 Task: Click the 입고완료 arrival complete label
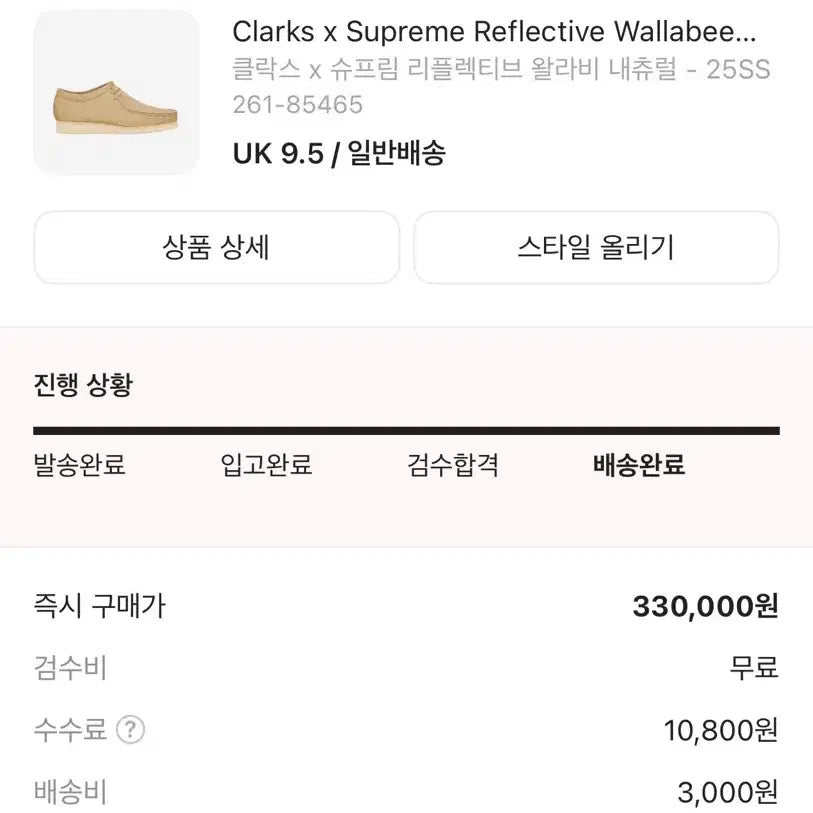(265, 466)
